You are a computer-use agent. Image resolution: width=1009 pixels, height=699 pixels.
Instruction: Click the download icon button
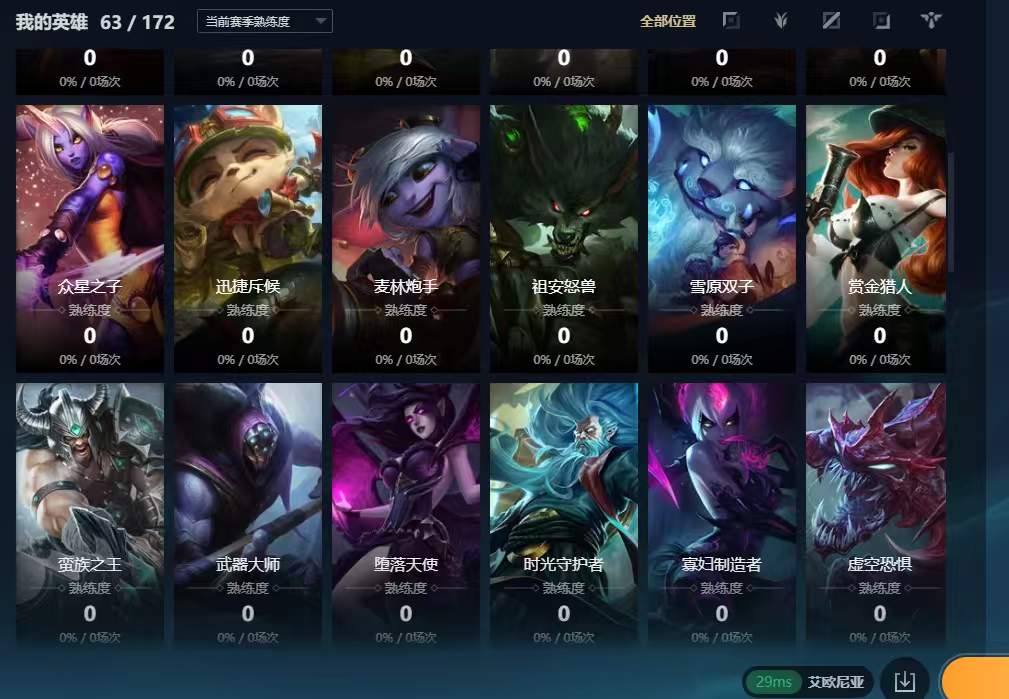[904, 681]
